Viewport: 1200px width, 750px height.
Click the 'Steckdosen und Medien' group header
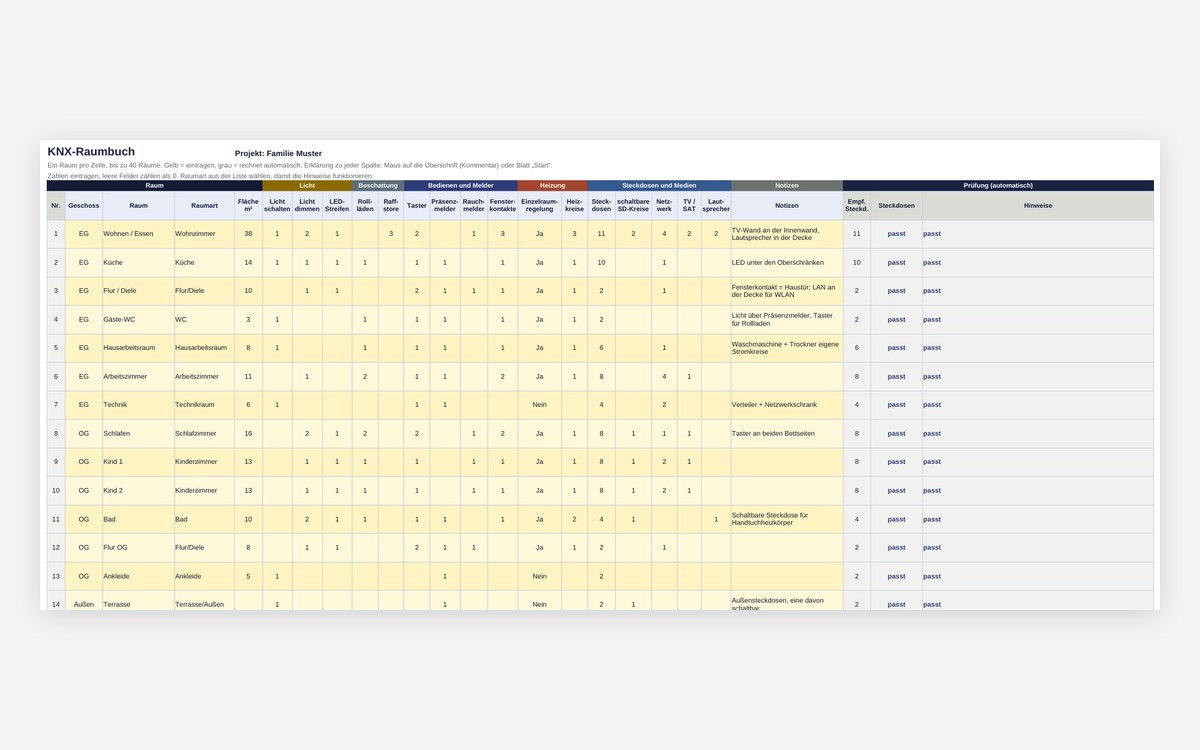pos(659,185)
